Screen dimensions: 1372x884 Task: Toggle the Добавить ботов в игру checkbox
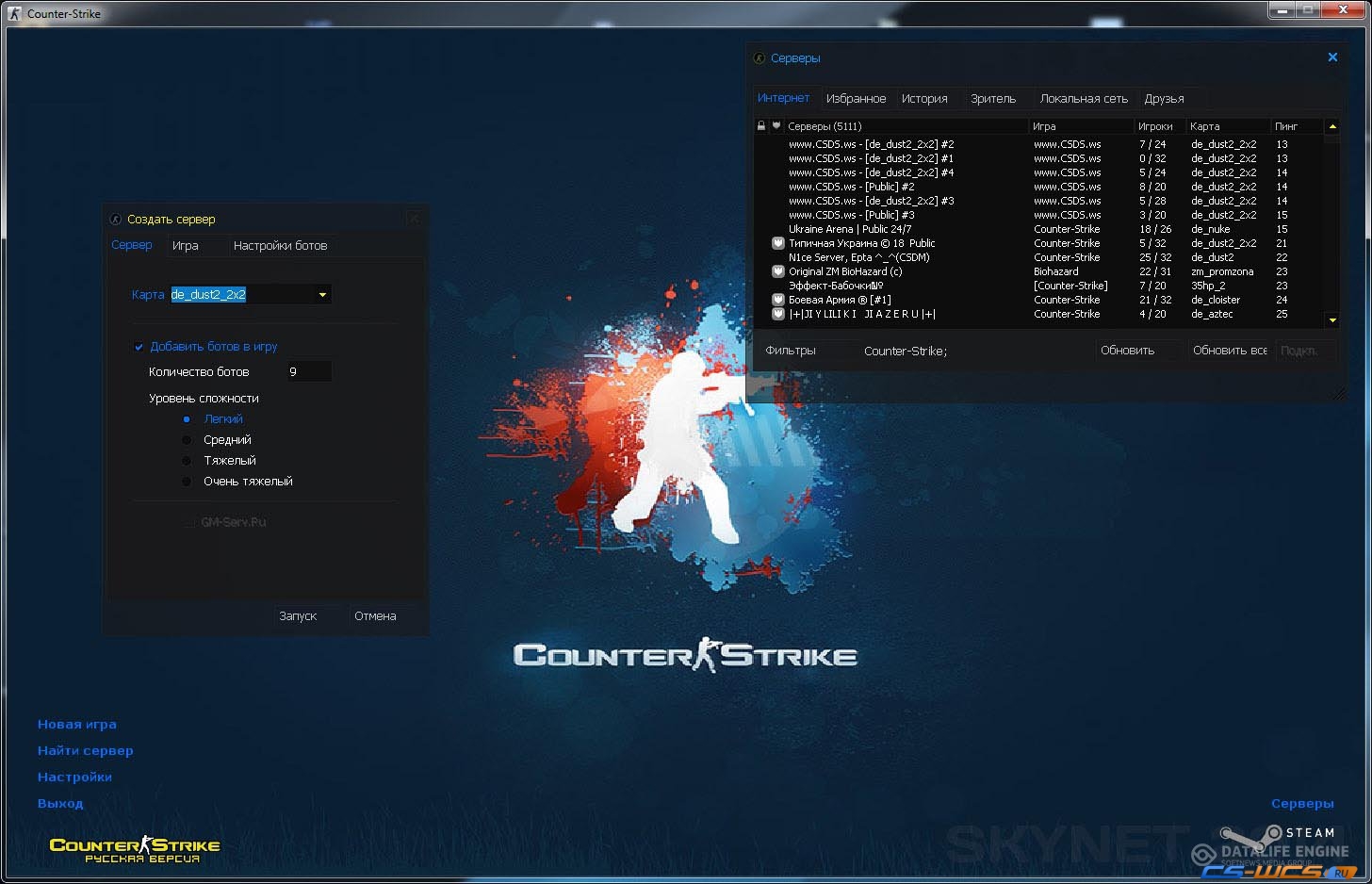pos(139,347)
